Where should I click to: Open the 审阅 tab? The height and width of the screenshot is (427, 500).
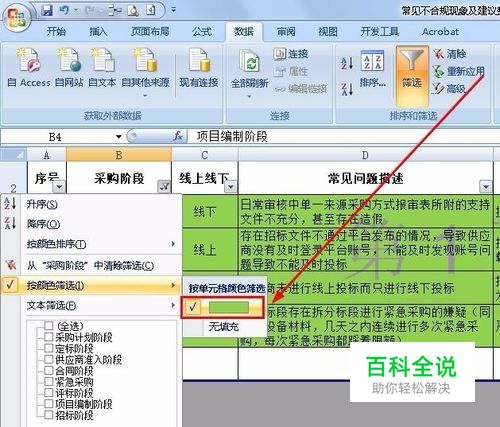pyautogui.click(x=286, y=32)
